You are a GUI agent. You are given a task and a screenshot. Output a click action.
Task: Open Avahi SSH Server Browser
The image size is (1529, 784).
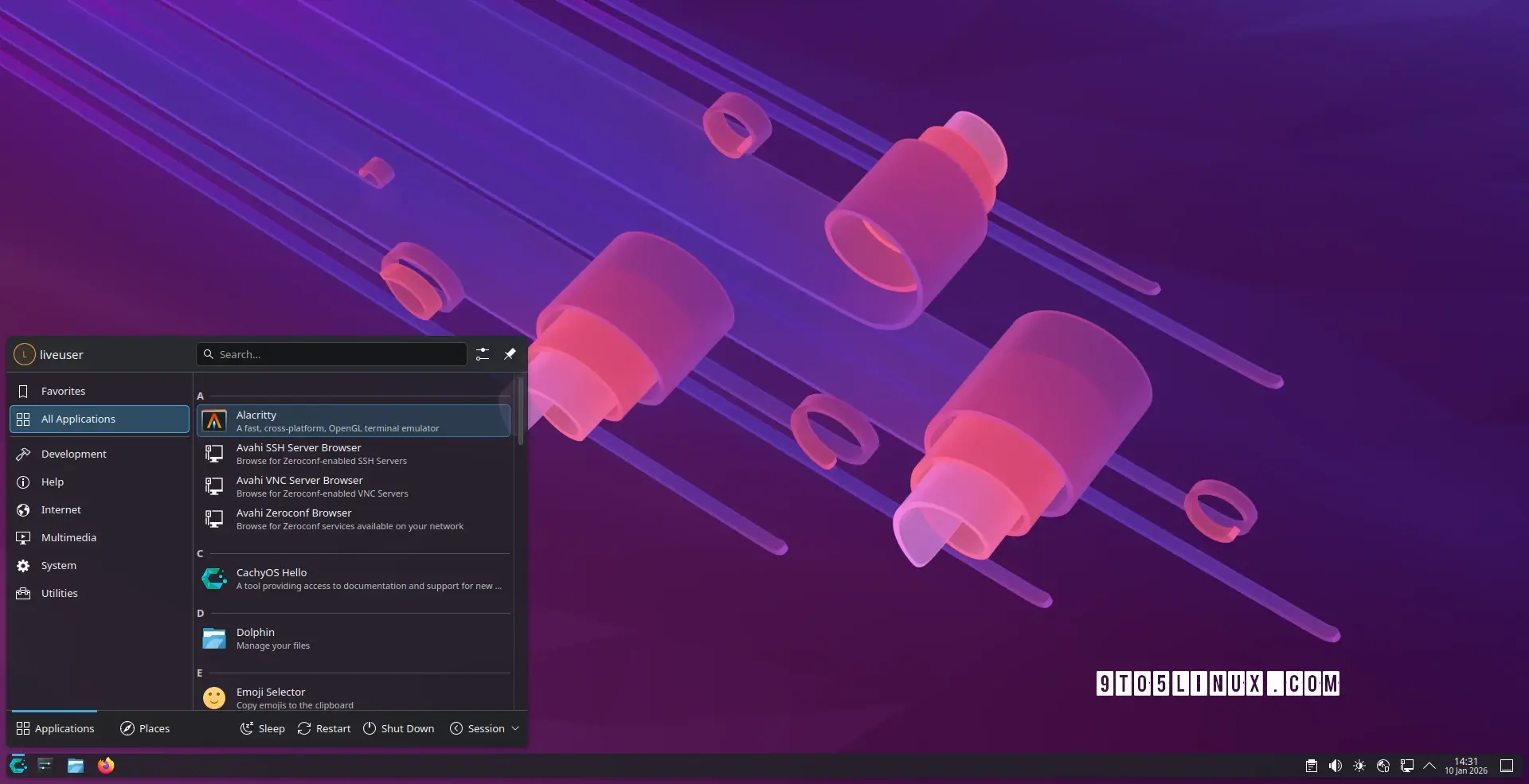click(353, 454)
